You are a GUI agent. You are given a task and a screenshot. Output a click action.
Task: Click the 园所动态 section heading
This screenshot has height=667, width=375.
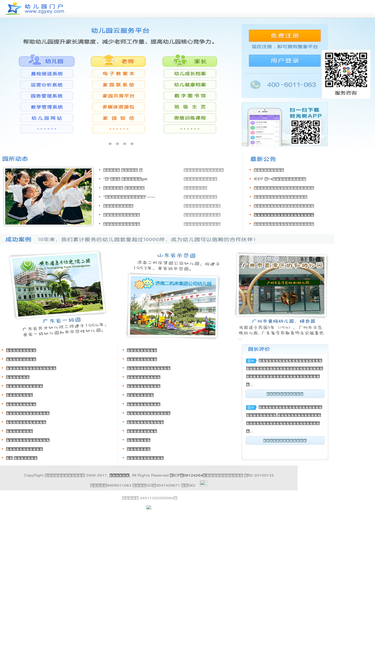[x=15, y=159]
